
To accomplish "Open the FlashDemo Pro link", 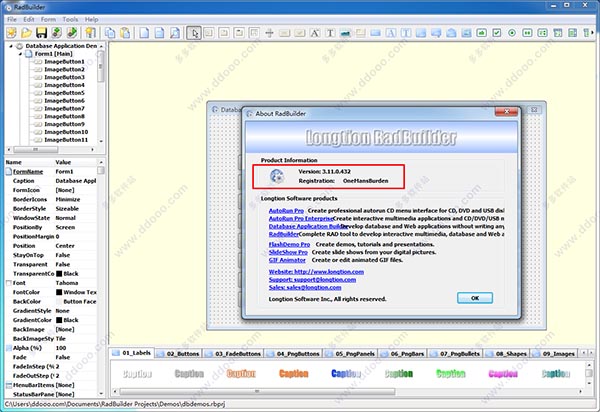I will (x=289, y=244).
